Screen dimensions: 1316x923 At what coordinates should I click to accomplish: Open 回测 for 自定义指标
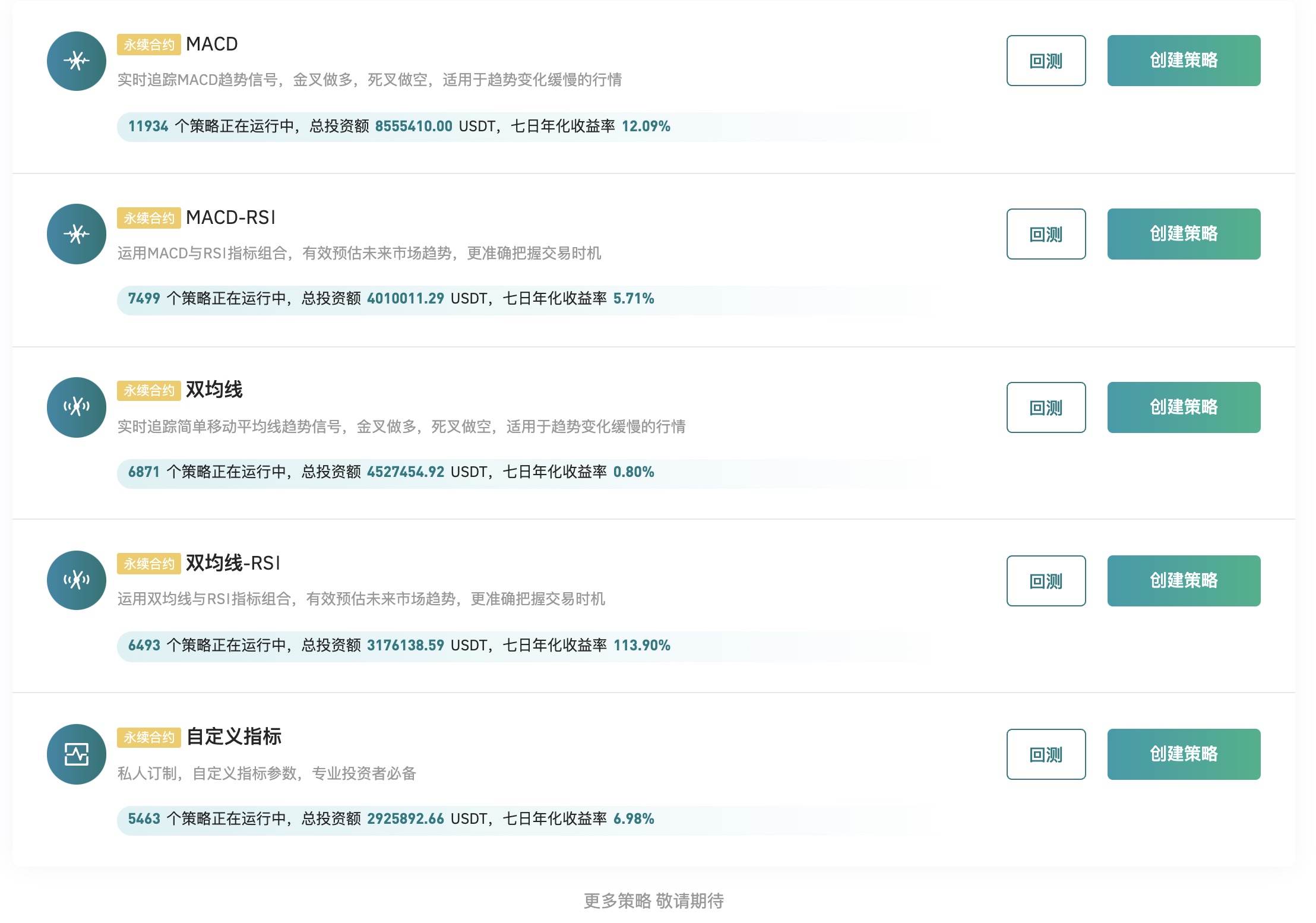point(1046,754)
